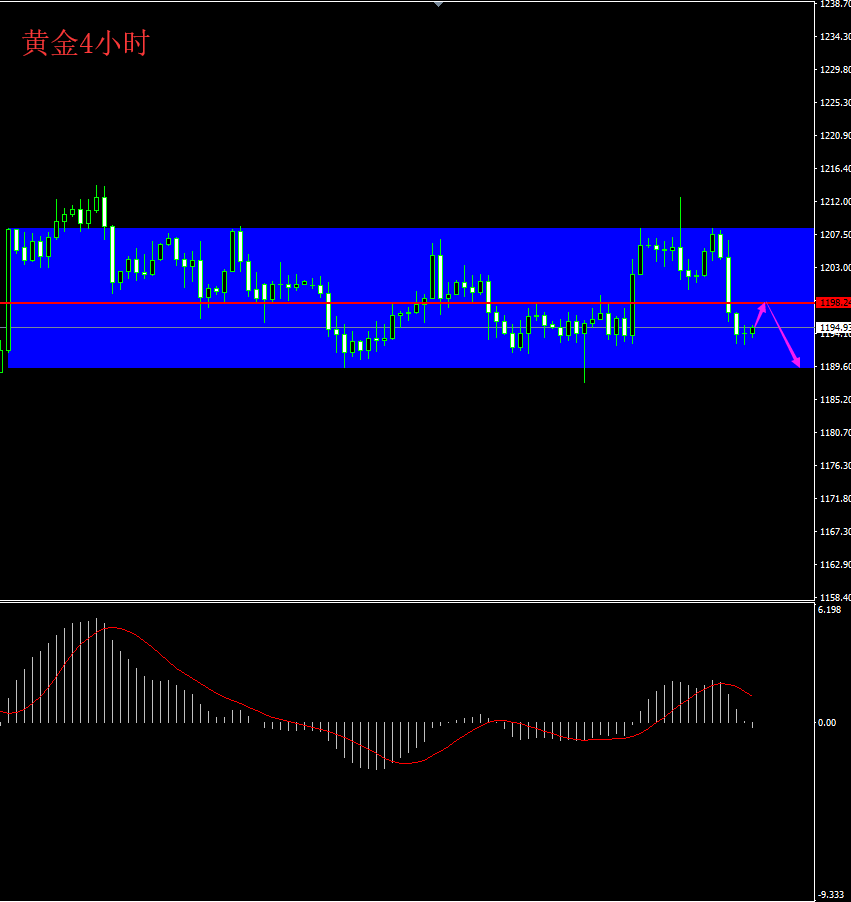851x902 pixels.
Task: Select the red MACD signal line
Action: (376, 695)
